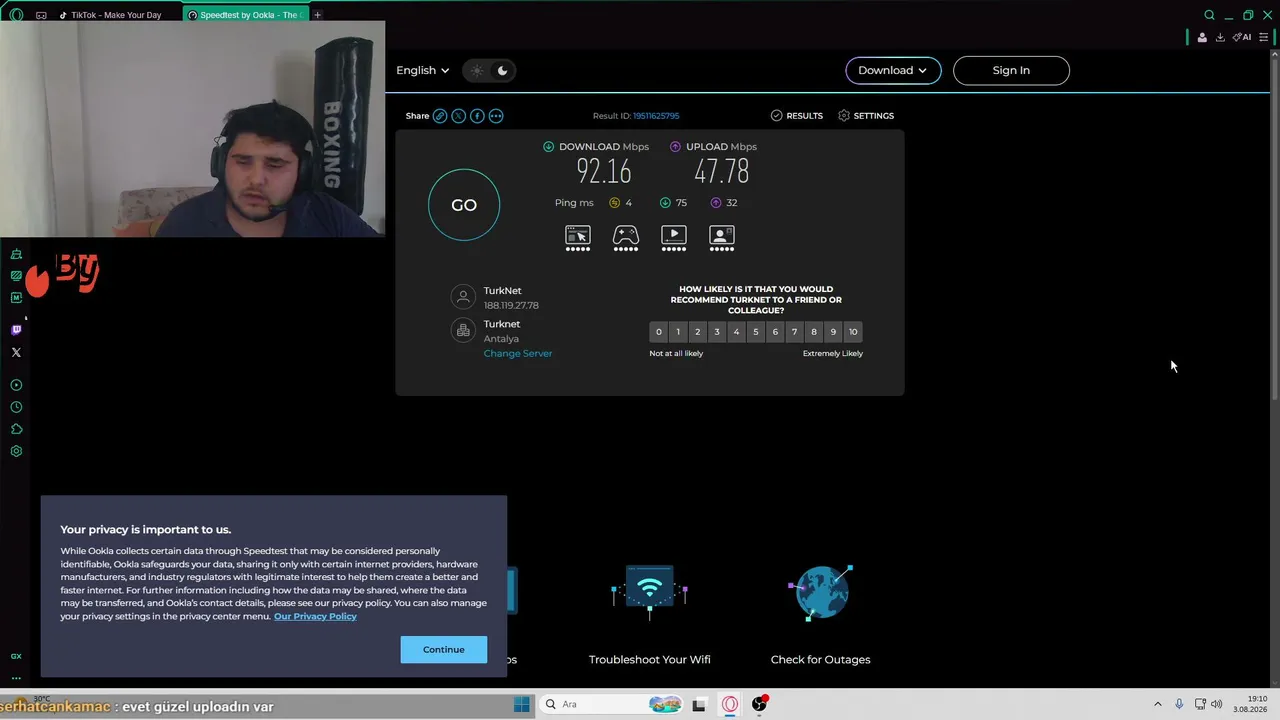Image resolution: width=1280 pixels, height=720 pixels.
Task: Share result on Facebook
Action: click(x=477, y=116)
